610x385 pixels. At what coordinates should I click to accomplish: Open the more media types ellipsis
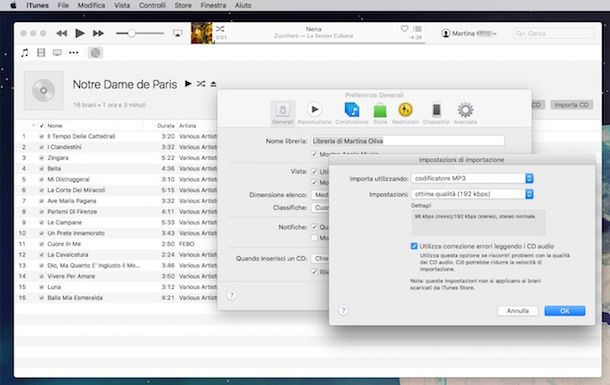point(74,52)
